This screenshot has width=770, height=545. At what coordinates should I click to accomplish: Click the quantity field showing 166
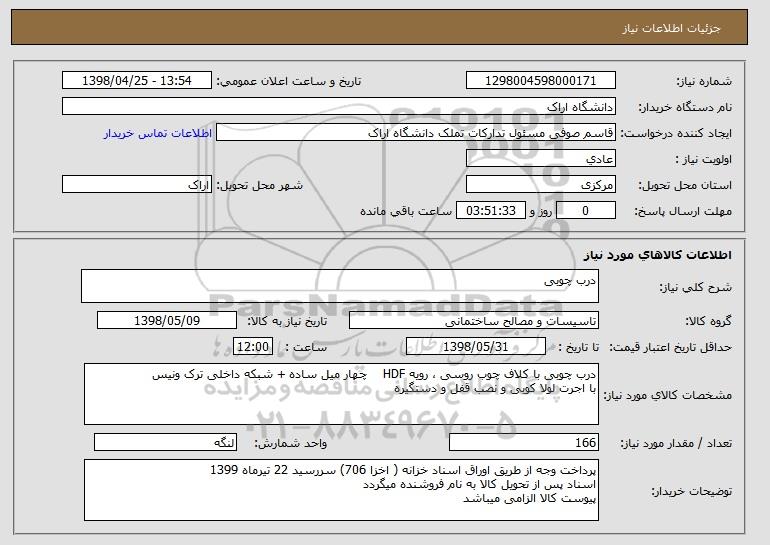pyautogui.click(x=524, y=442)
